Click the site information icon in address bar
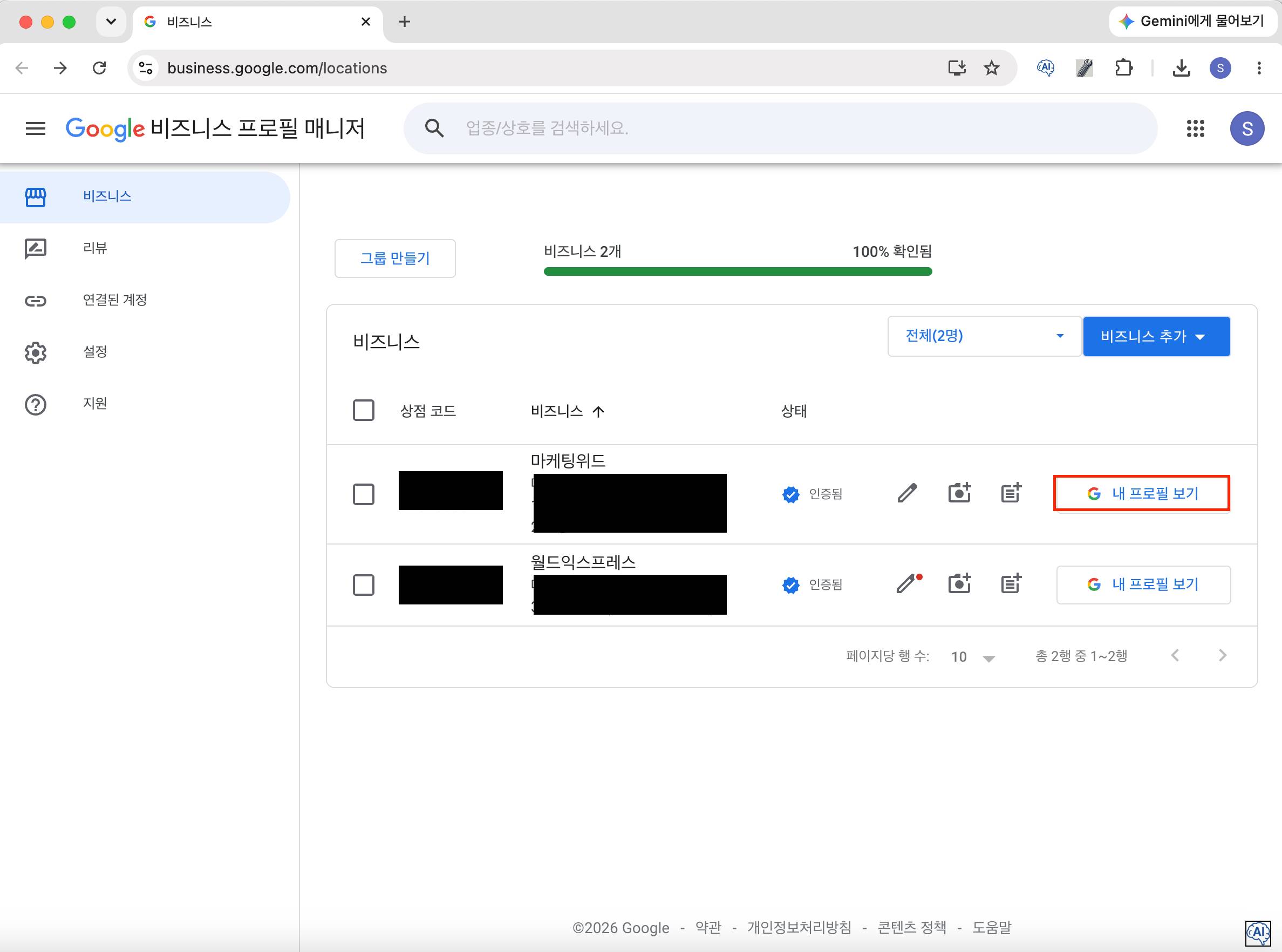This screenshot has height=952, width=1282. pos(146,68)
